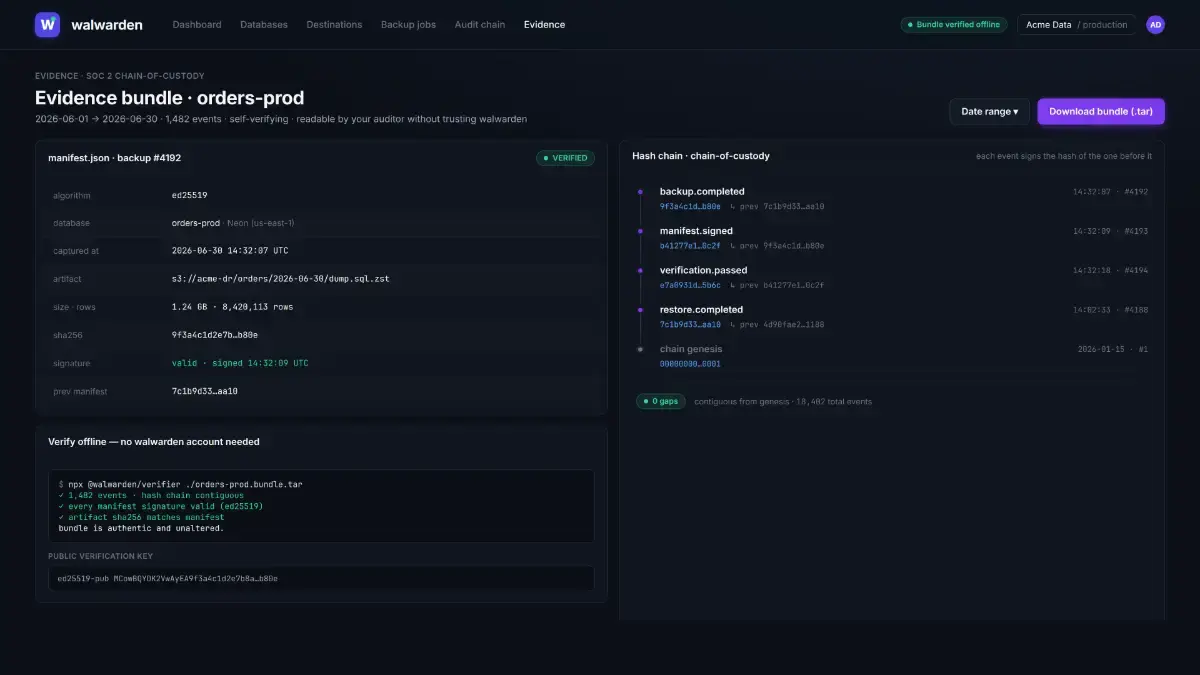Open the Dashboard tab
Screen dimensions: 1200x675
click(x=197, y=25)
